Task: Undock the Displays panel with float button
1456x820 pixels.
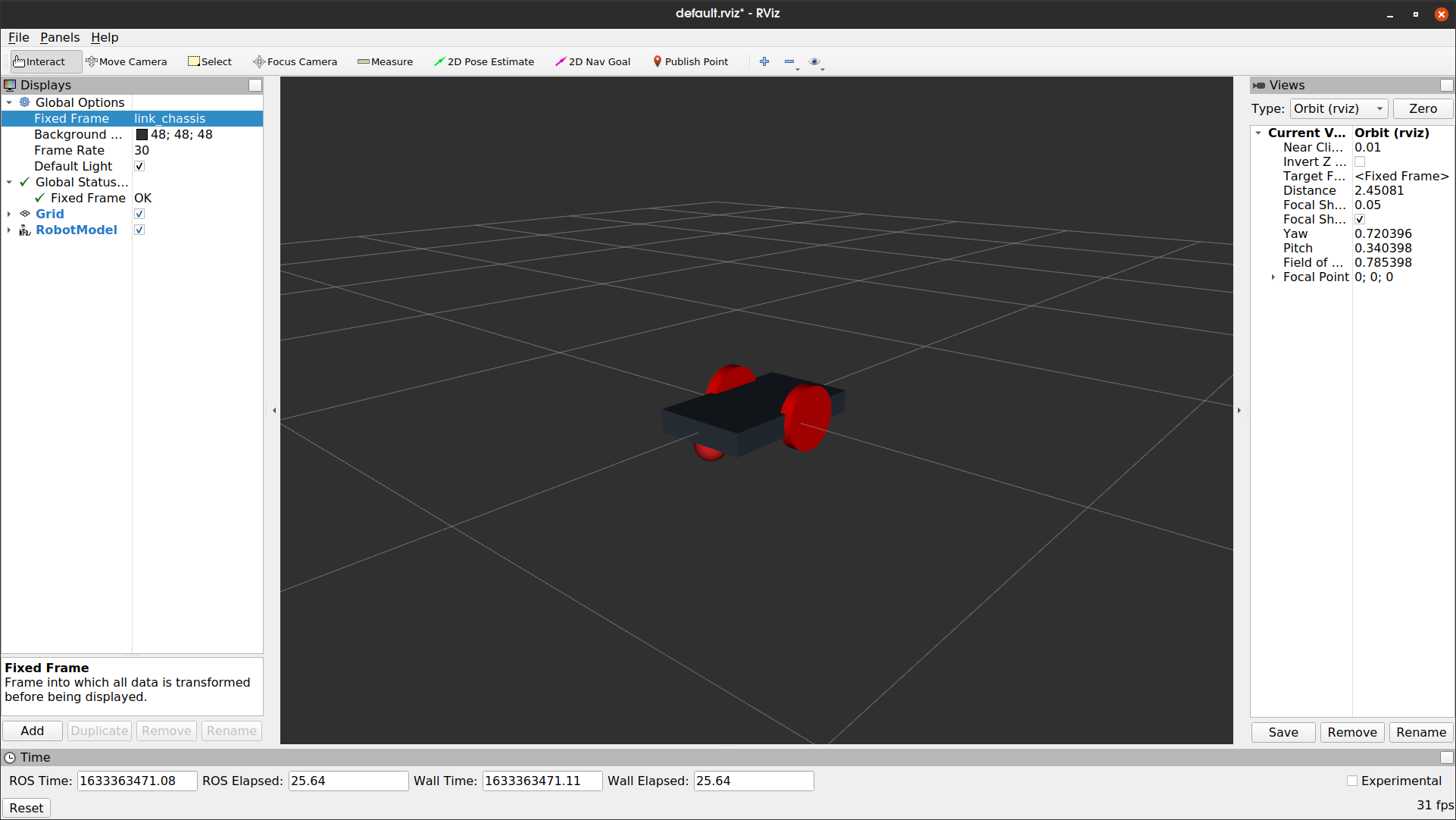Action: (x=255, y=86)
